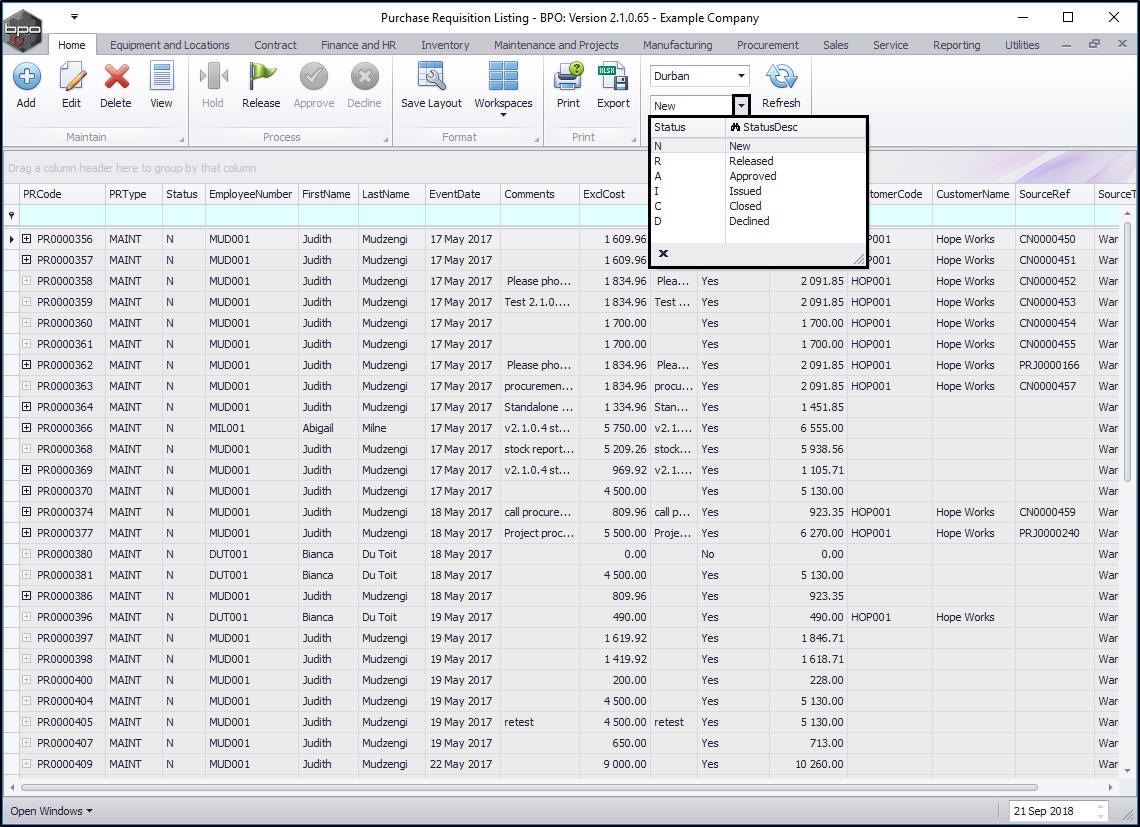Click the Add icon in the ribbon

click(26, 85)
